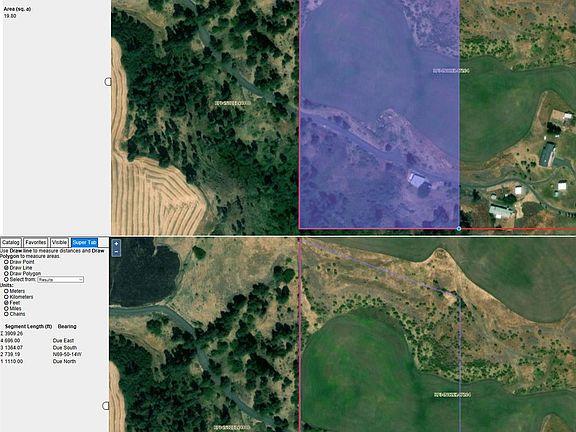Click the panel collapse handle beside the lower map

pos(106,406)
